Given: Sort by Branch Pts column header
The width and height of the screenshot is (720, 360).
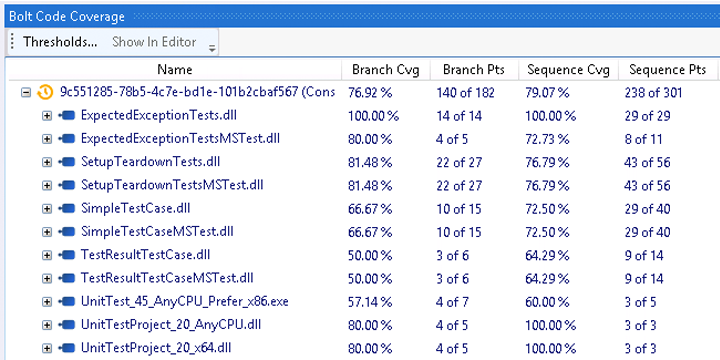Looking at the screenshot, I should (x=474, y=70).
